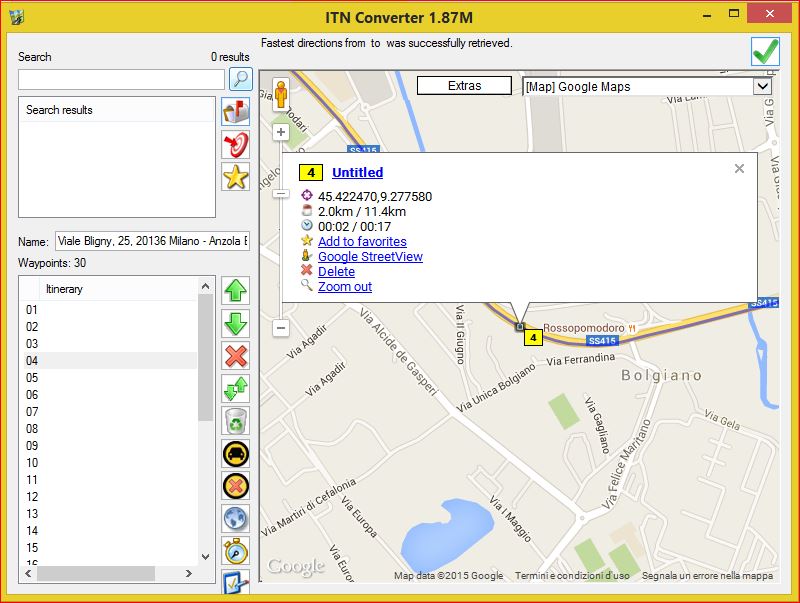Select itinerary row 04

(108, 361)
